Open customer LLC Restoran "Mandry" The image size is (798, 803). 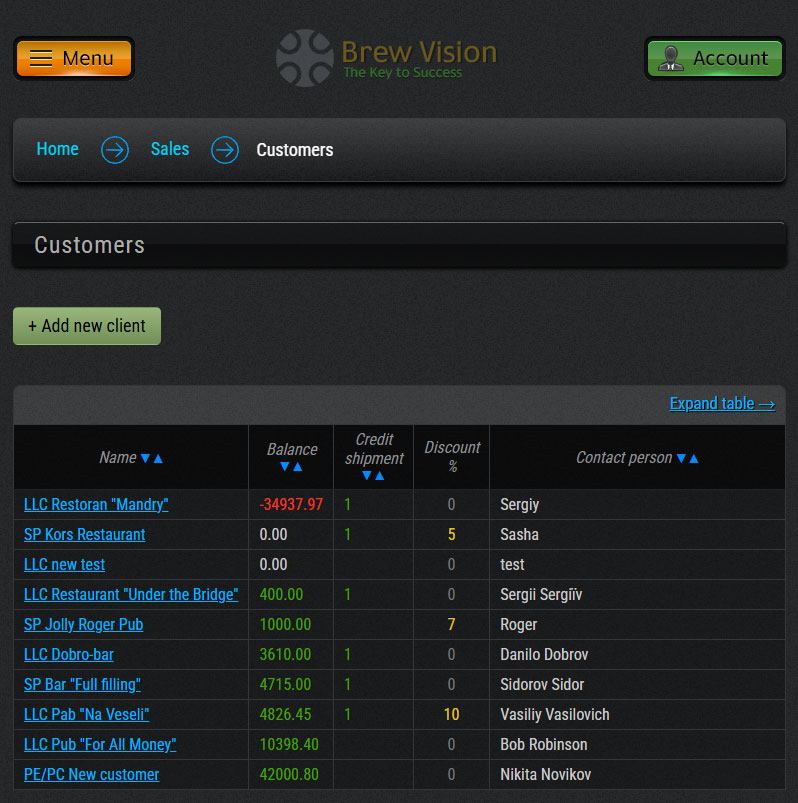[96, 505]
